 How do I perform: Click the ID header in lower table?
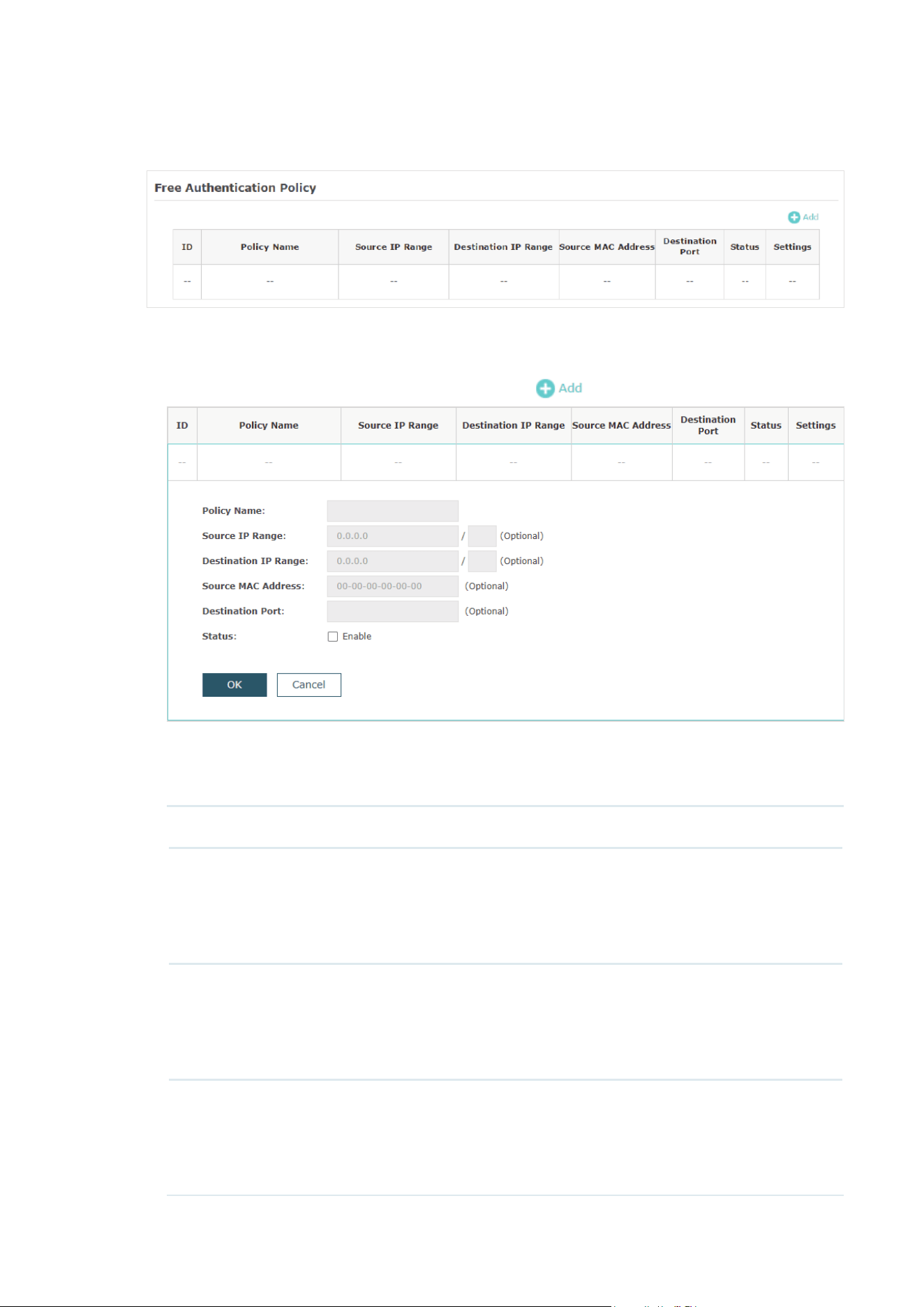[x=182, y=425]
